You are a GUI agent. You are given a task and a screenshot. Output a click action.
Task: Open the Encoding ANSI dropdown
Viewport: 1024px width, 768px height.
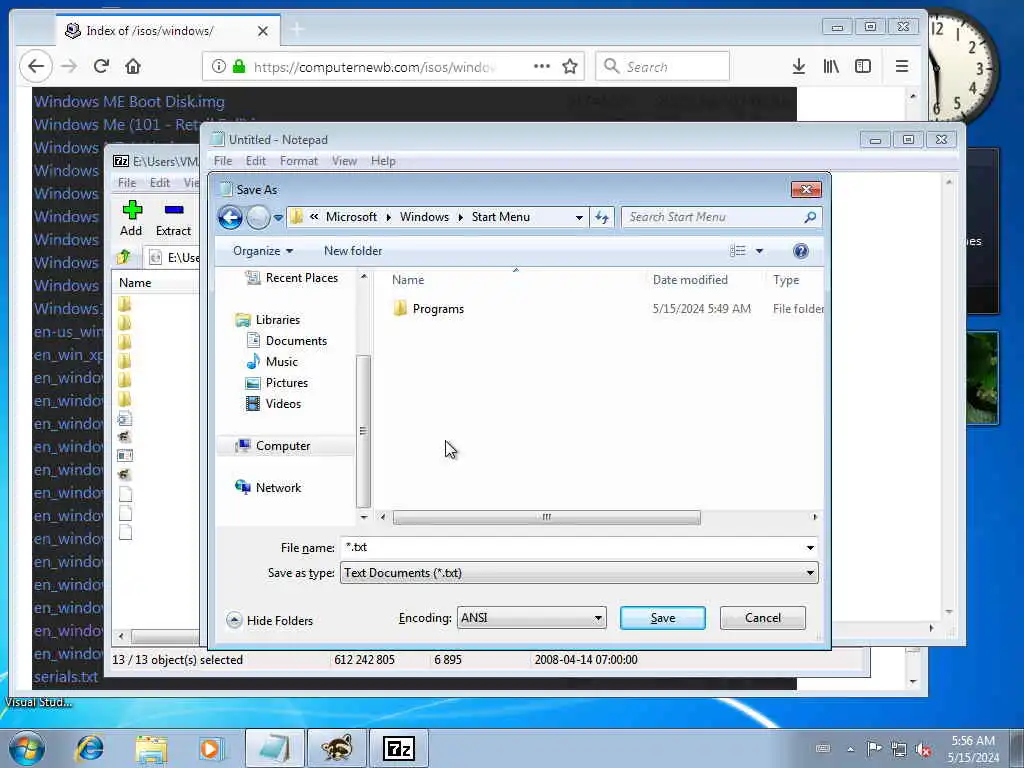pyautogui.click(x=532, y=618)
